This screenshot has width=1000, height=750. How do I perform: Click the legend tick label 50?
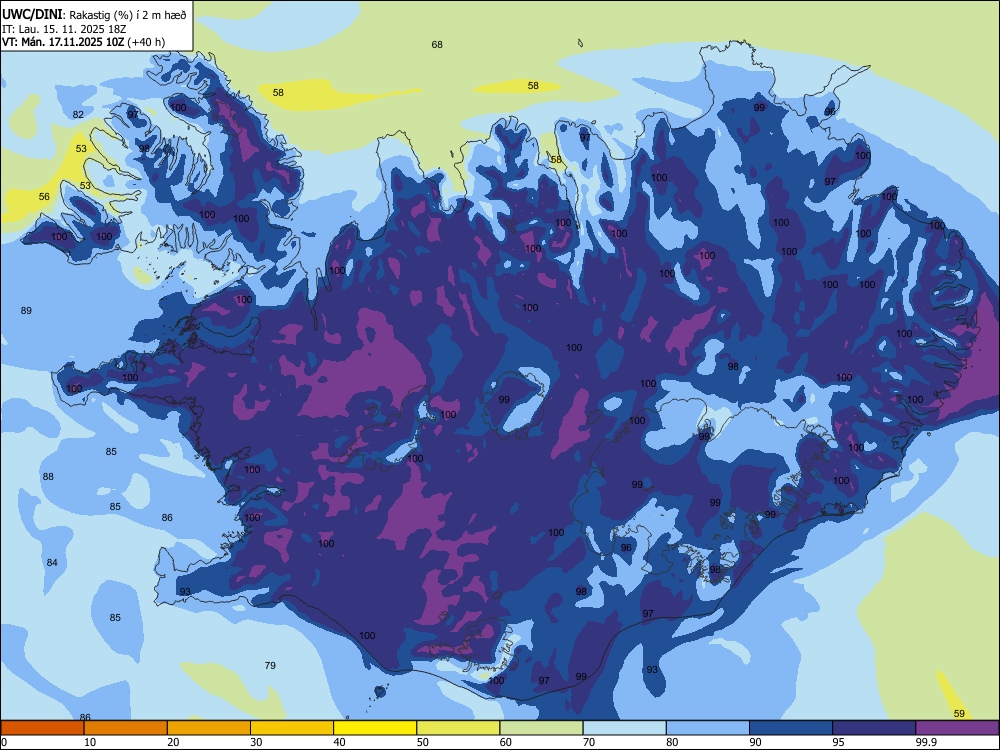tap(422, 742)
